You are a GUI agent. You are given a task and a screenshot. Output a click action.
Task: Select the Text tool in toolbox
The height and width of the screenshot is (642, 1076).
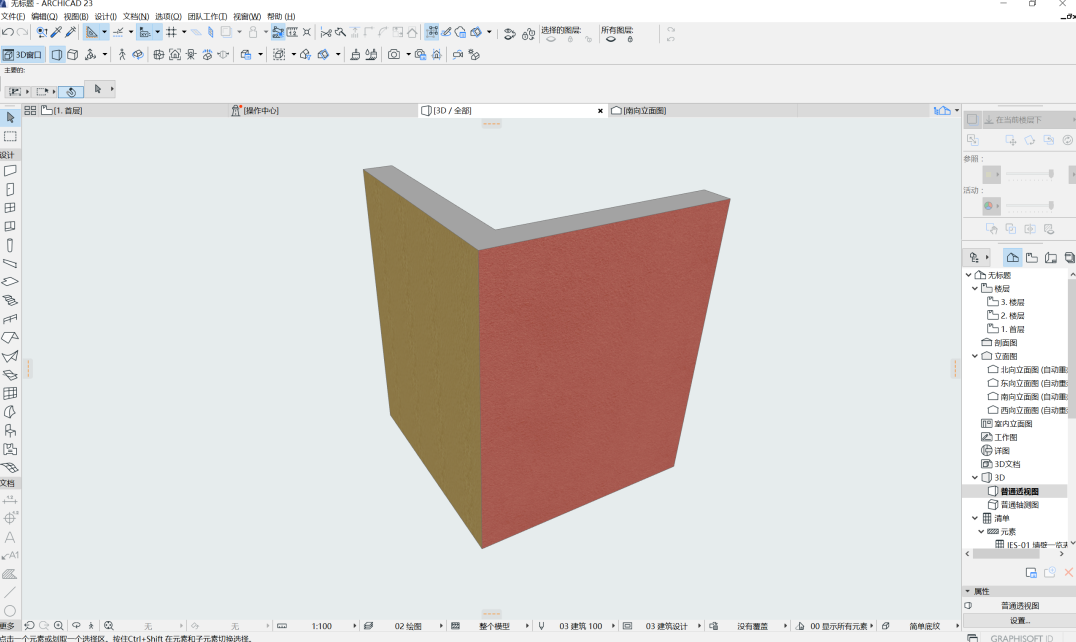tap(10, 537)
